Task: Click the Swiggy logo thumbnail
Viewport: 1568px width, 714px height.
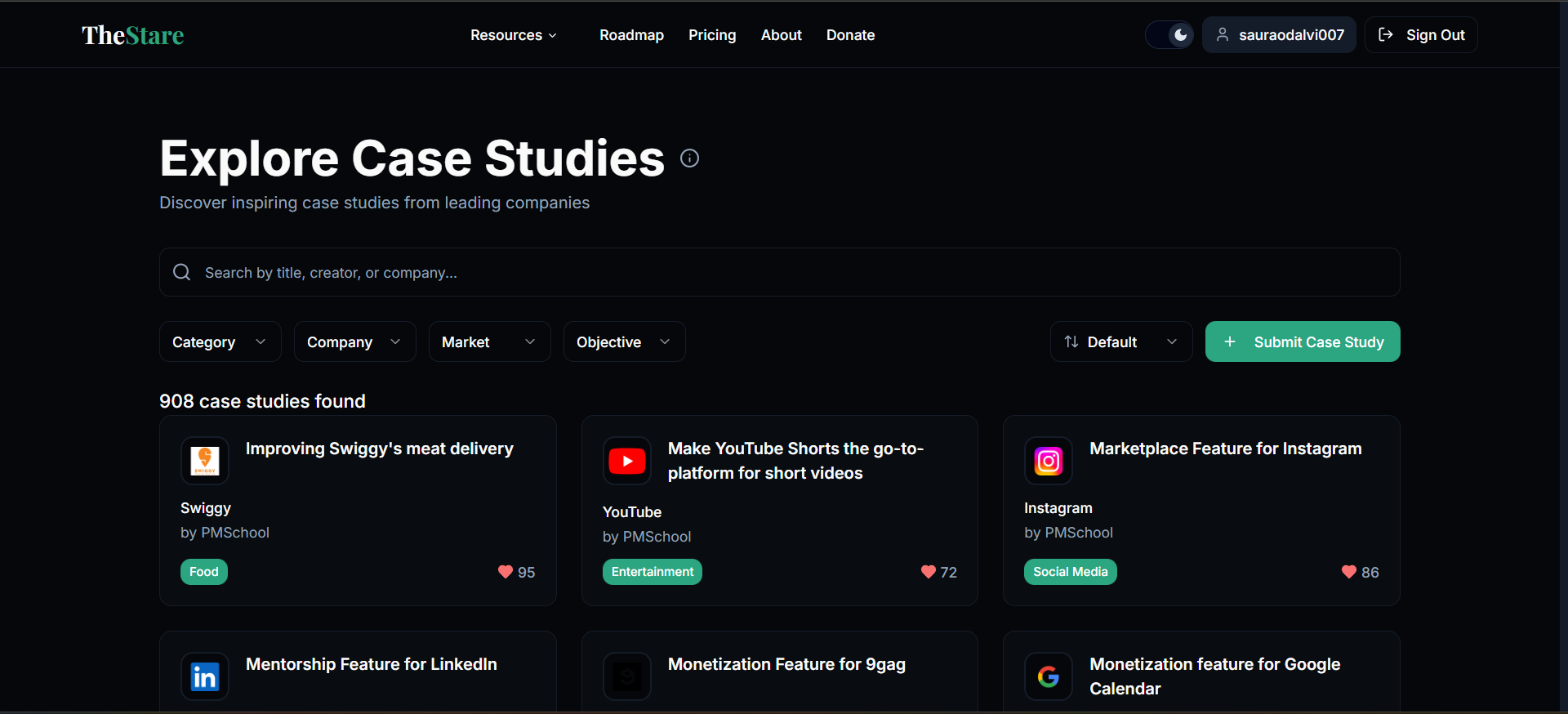Action: pyautogui.click(x=205, y=461)
